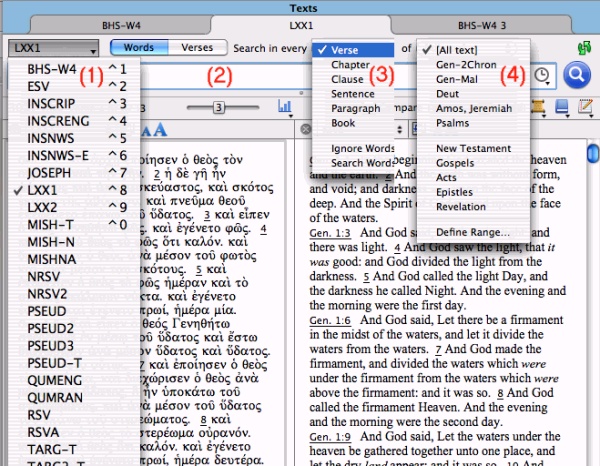Choose MISHNA from text list
600x466 pixels.
[x=74, y=259]
